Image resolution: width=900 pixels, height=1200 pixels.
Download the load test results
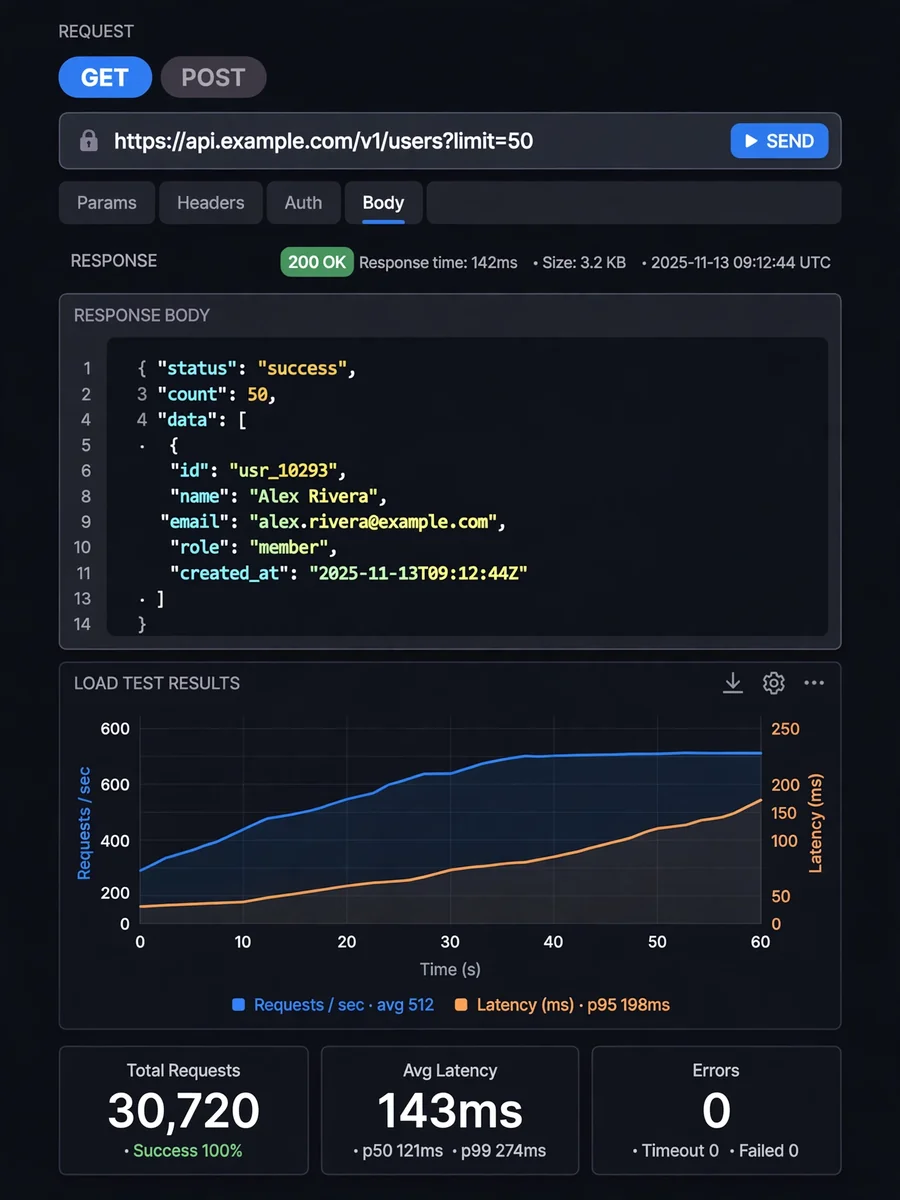pyautogui.click(x=733, y=683)
